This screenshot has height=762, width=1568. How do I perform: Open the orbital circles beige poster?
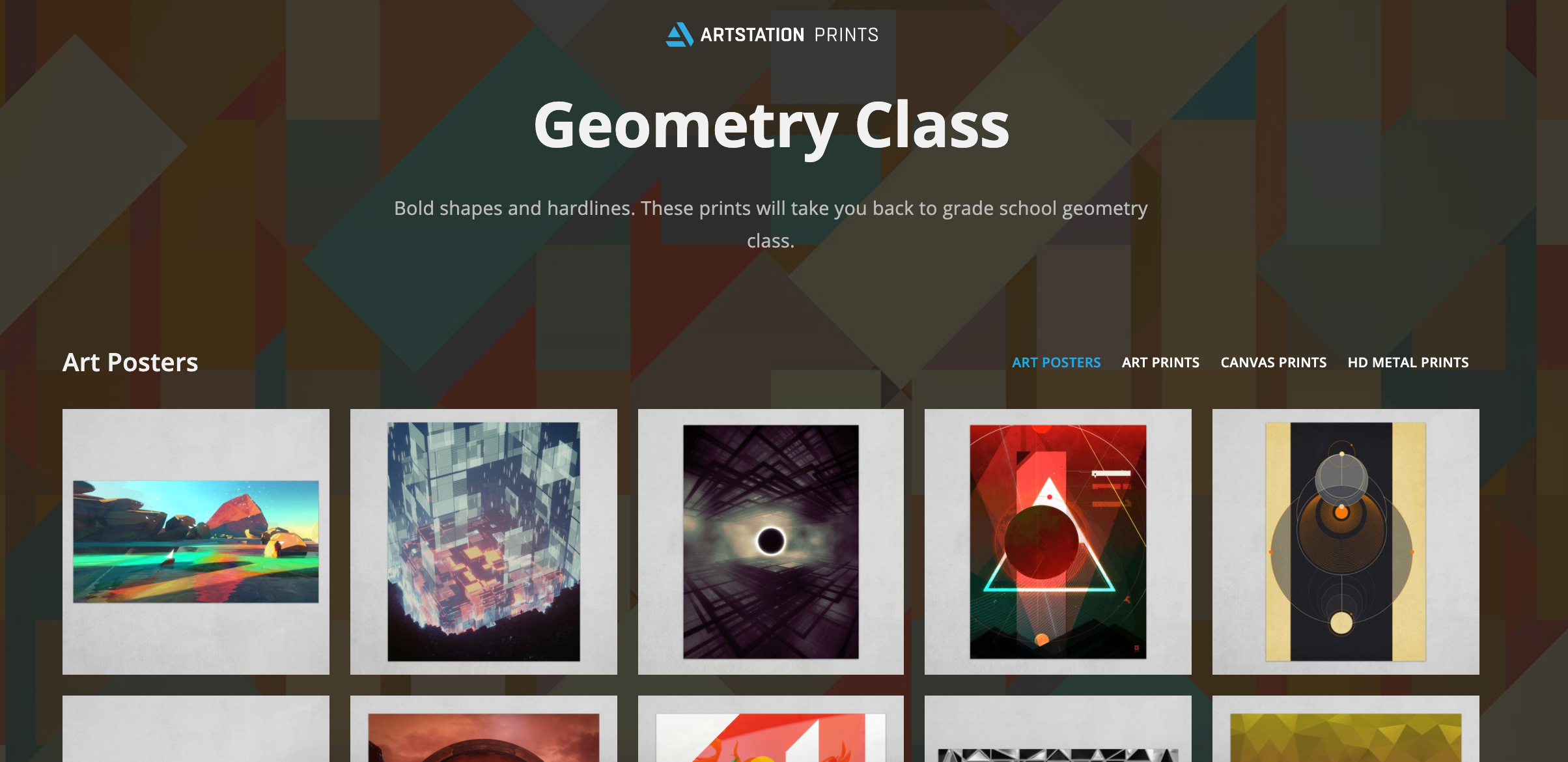tap(1346, 542)
